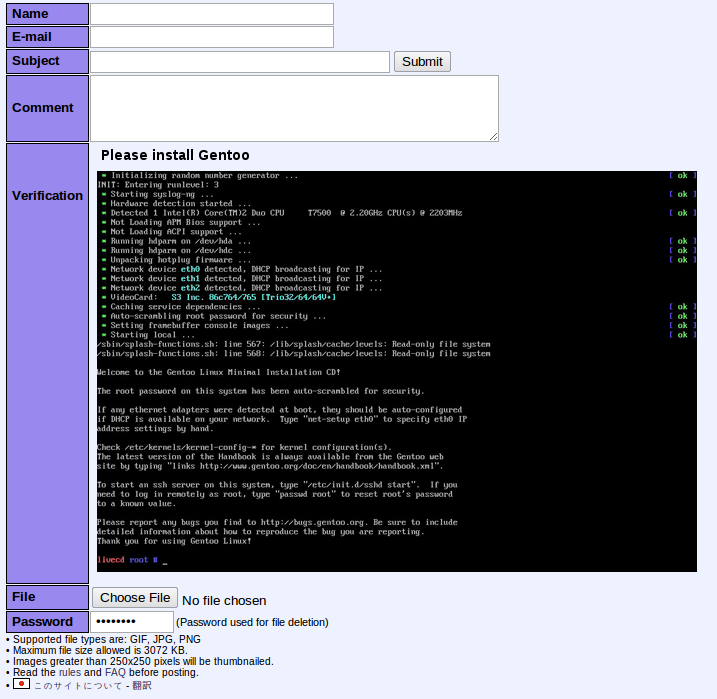
Task: Click the 'No file chosen' text
Action: 224,601
